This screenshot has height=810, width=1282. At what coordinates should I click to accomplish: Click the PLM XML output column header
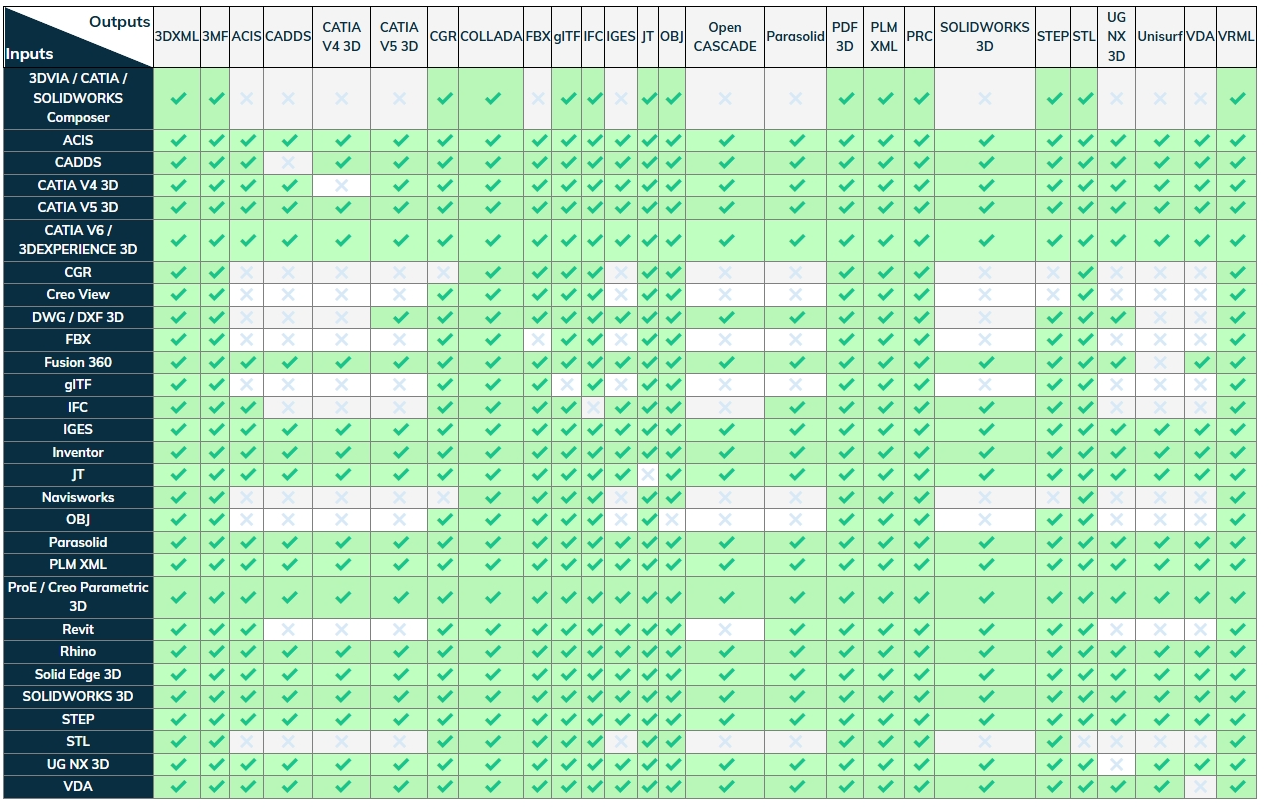point(884,36)
